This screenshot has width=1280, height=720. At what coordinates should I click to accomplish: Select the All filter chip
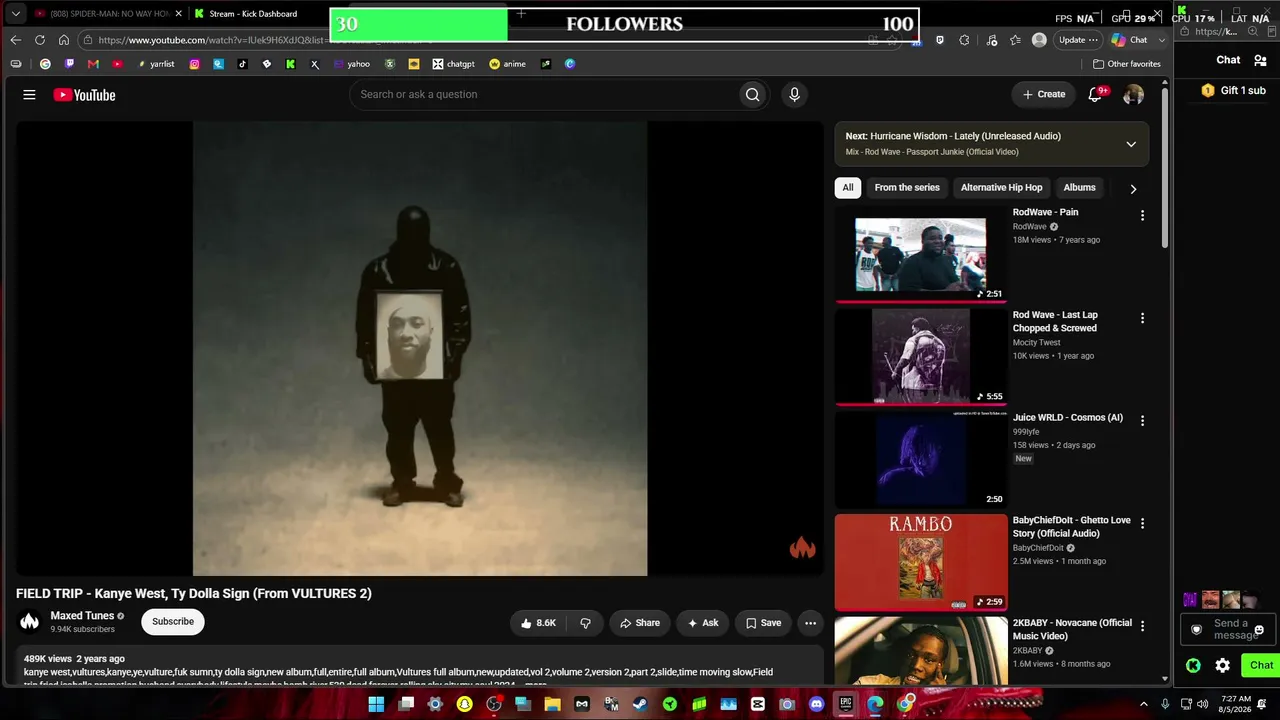(x=848, y=188)
